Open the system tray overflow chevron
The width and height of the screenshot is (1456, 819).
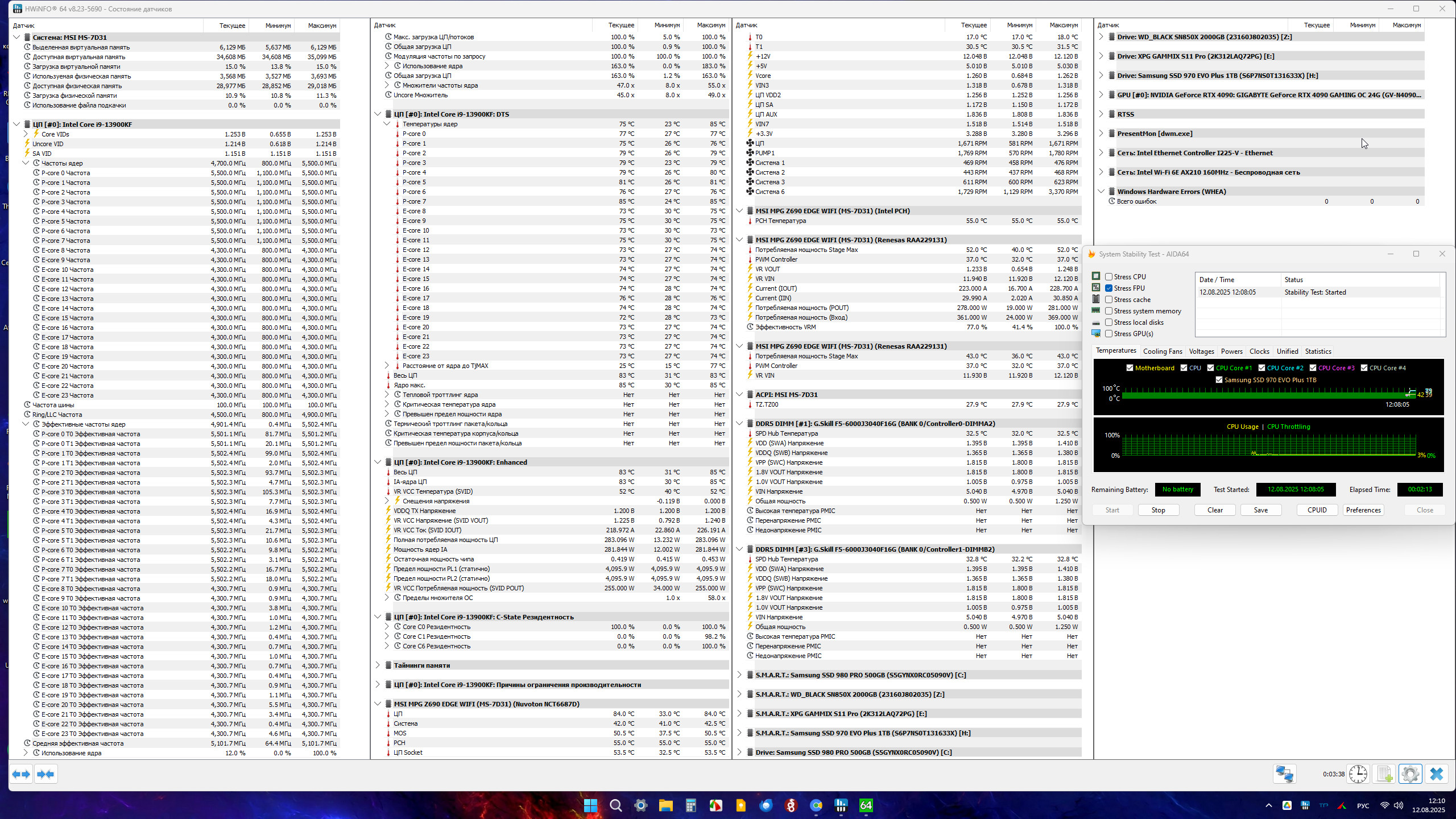point(1268,805)
